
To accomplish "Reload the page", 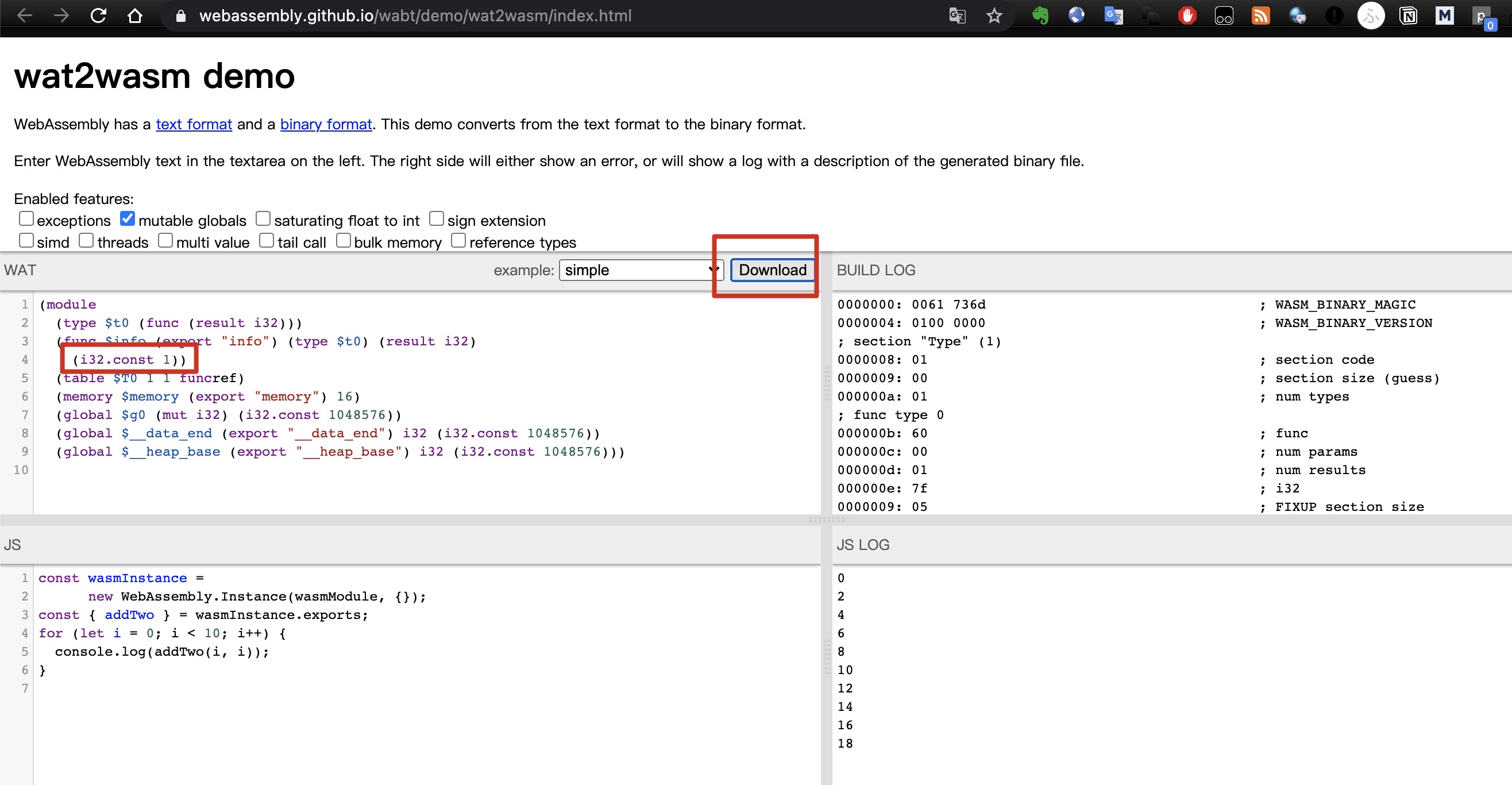I will [x=98, y=16].
